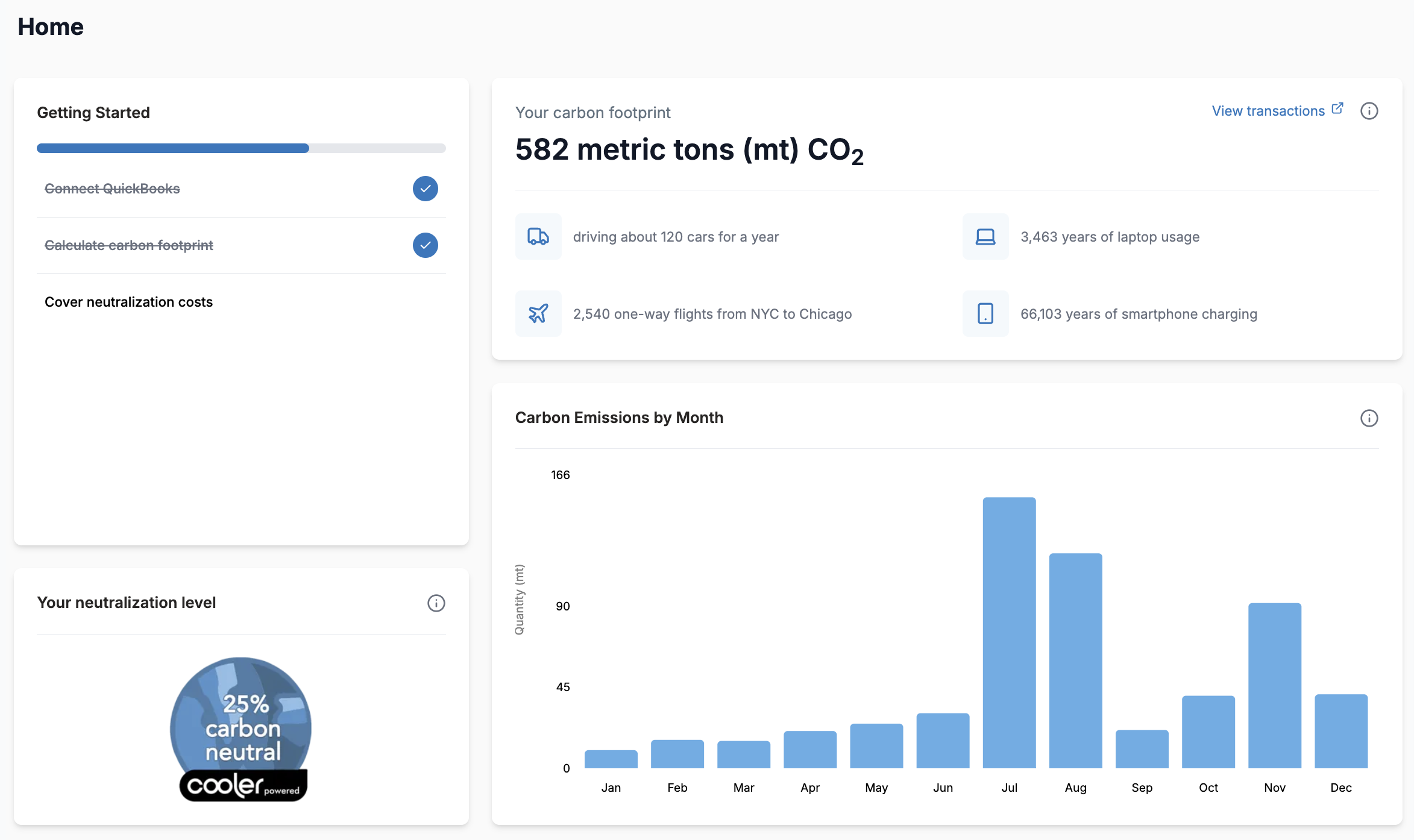Select the Jan emissions bar

tap(611, 759)
